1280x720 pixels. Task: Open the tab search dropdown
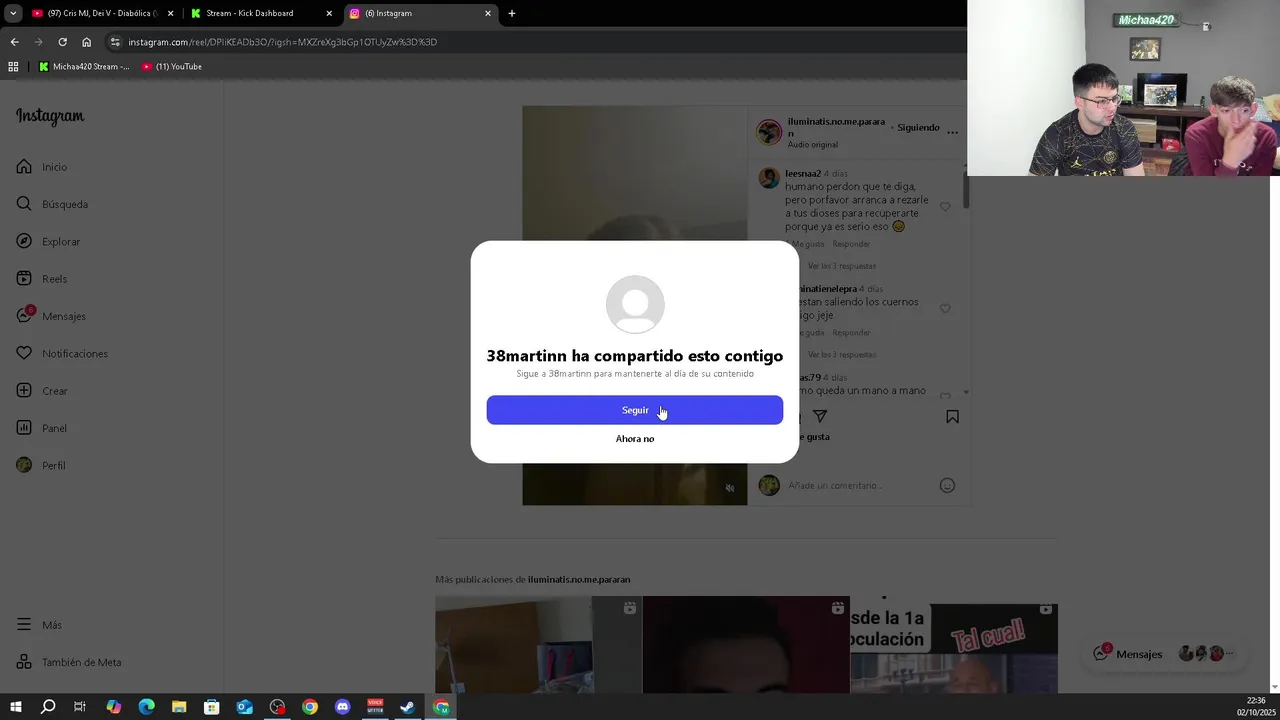(13, 13)
